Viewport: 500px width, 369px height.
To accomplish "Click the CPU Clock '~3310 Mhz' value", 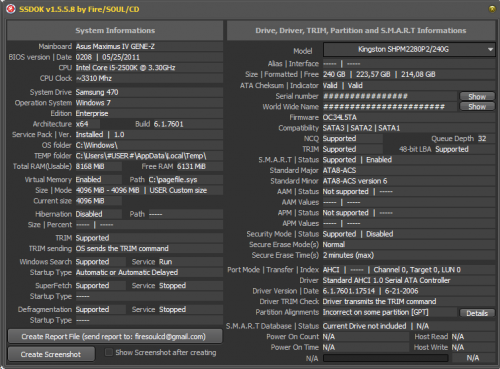I will tap(94, 78).
